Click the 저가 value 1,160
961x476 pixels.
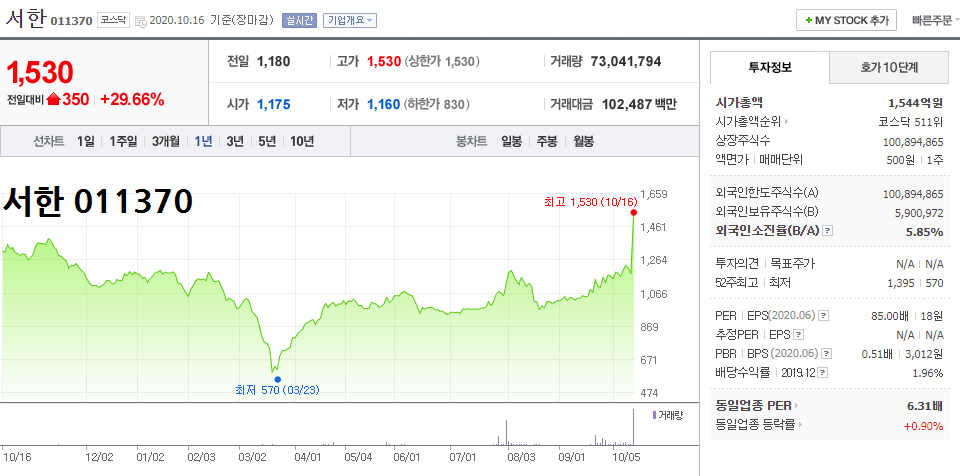(383, 104)
